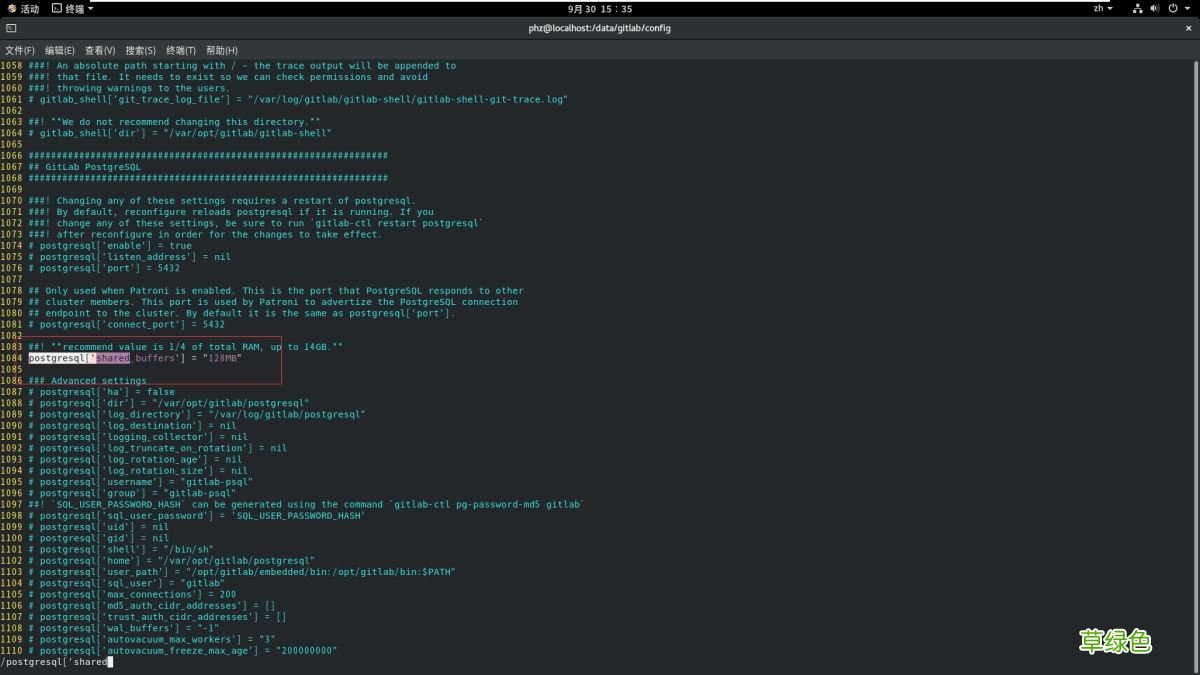Click line "postgresql['trust_auth_cidr_addresses'] = []"
Screen dimensions: 1200x675
pyautogui.click(x=157, y=617)
